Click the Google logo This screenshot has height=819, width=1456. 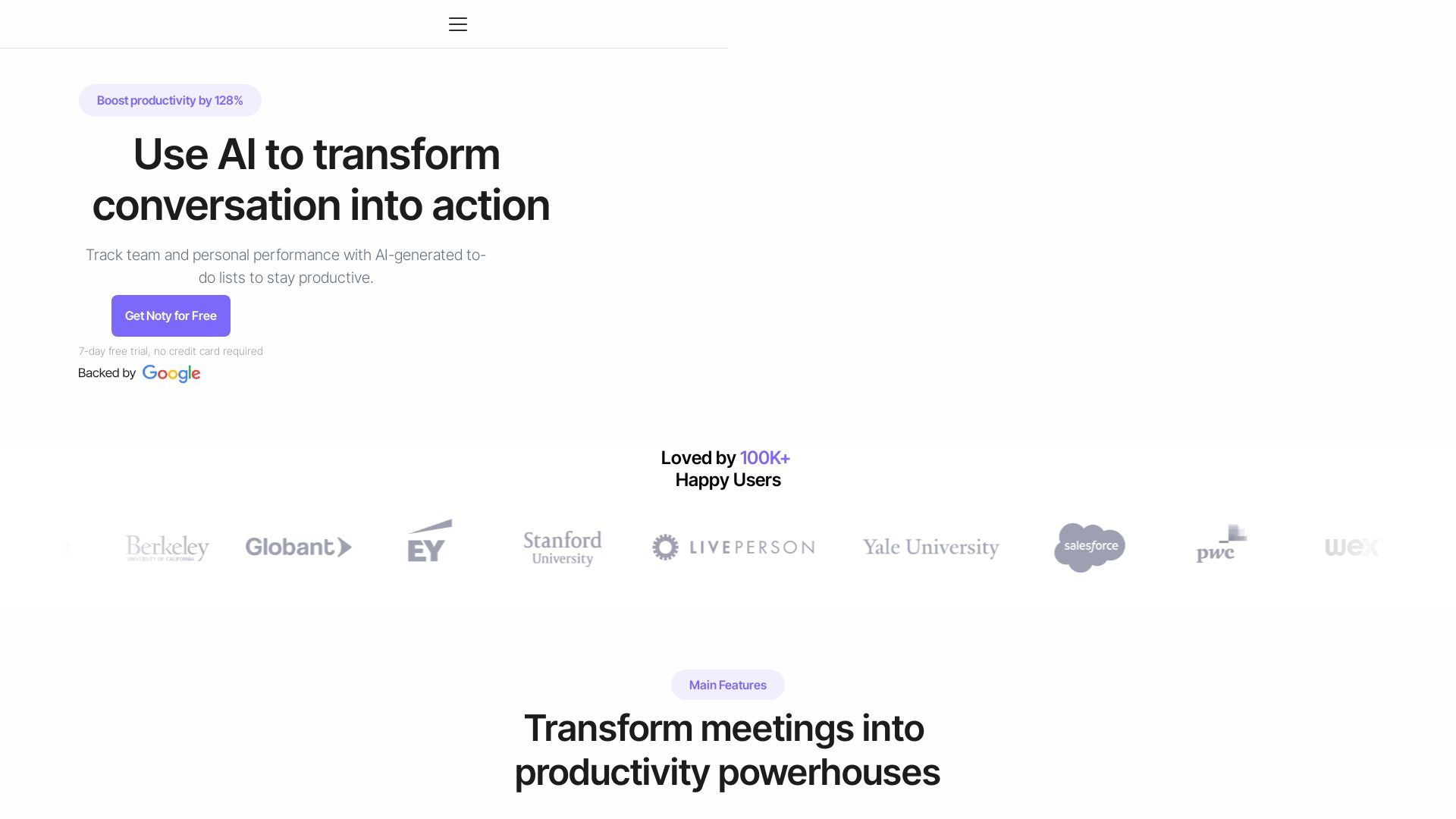click(171, 373)
